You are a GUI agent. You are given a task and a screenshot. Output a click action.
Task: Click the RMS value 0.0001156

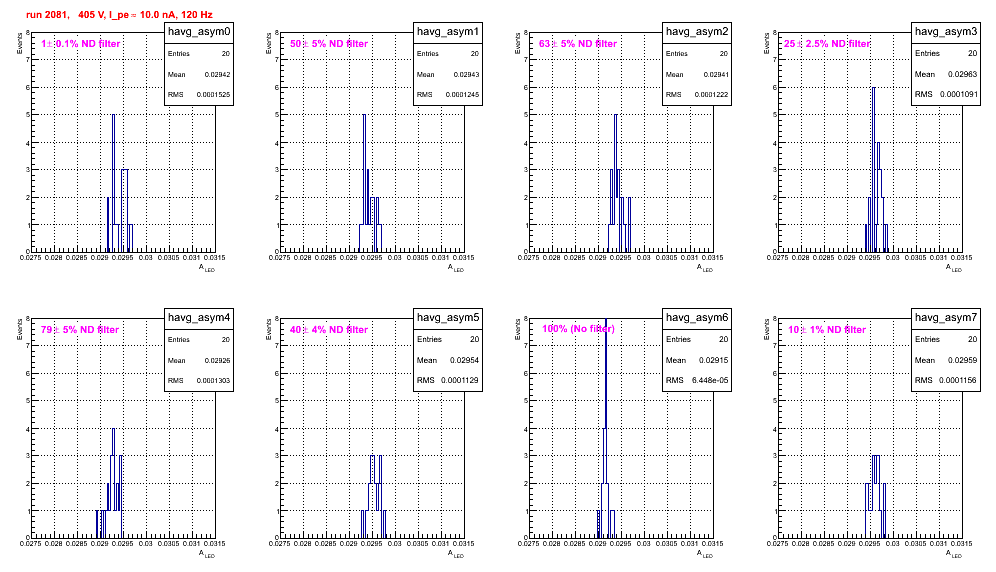click(959, 380)
